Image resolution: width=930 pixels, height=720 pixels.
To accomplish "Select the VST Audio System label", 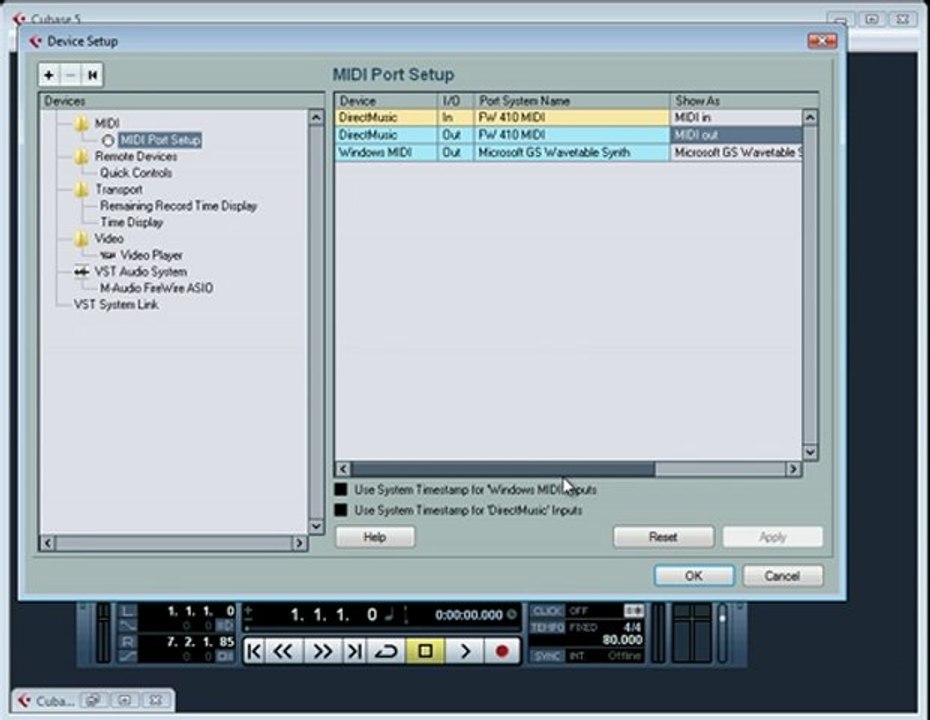I will (x=141, y=272).
